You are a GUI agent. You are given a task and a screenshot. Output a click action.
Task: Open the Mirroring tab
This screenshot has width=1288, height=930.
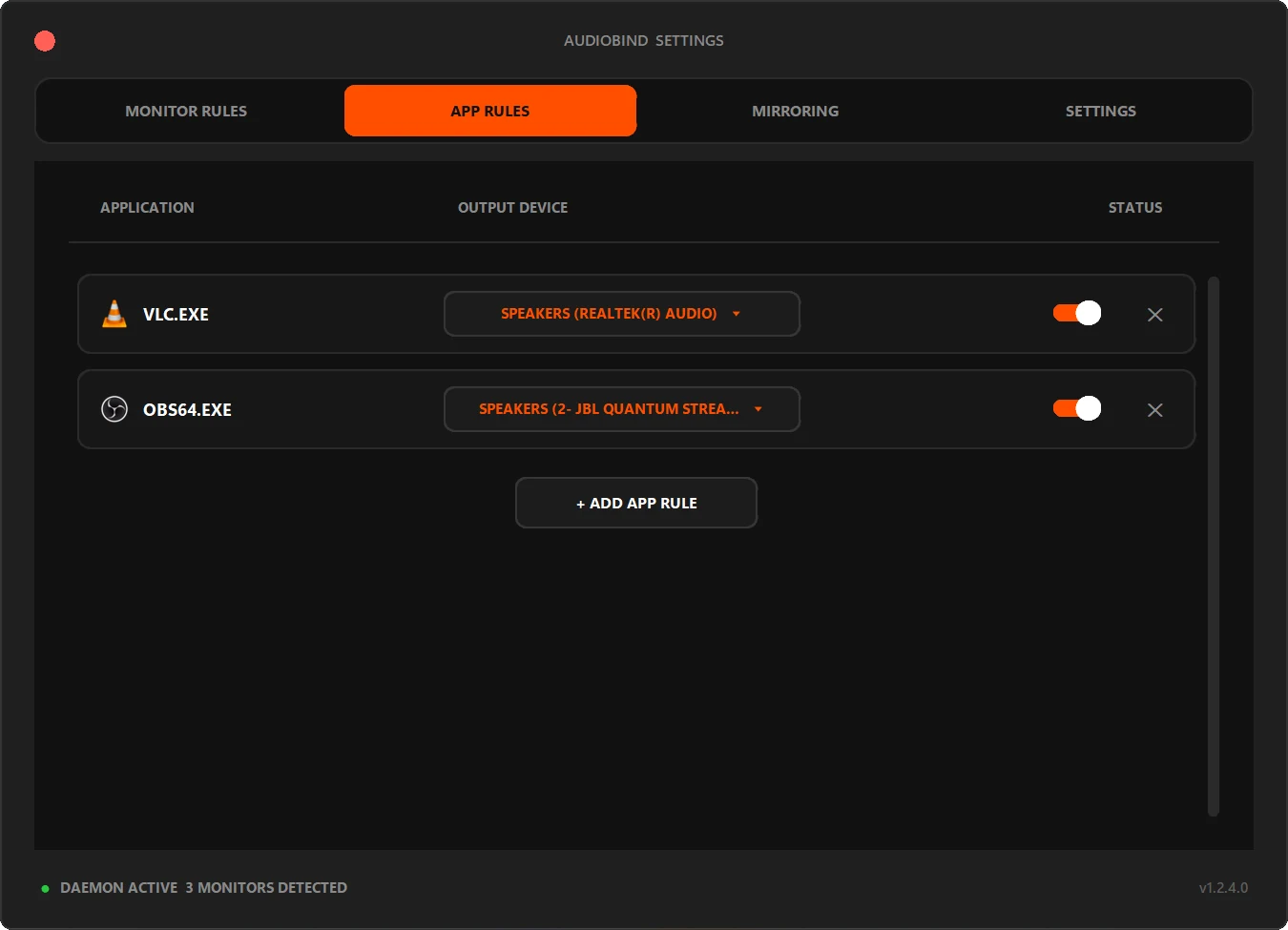coord(796,111)
